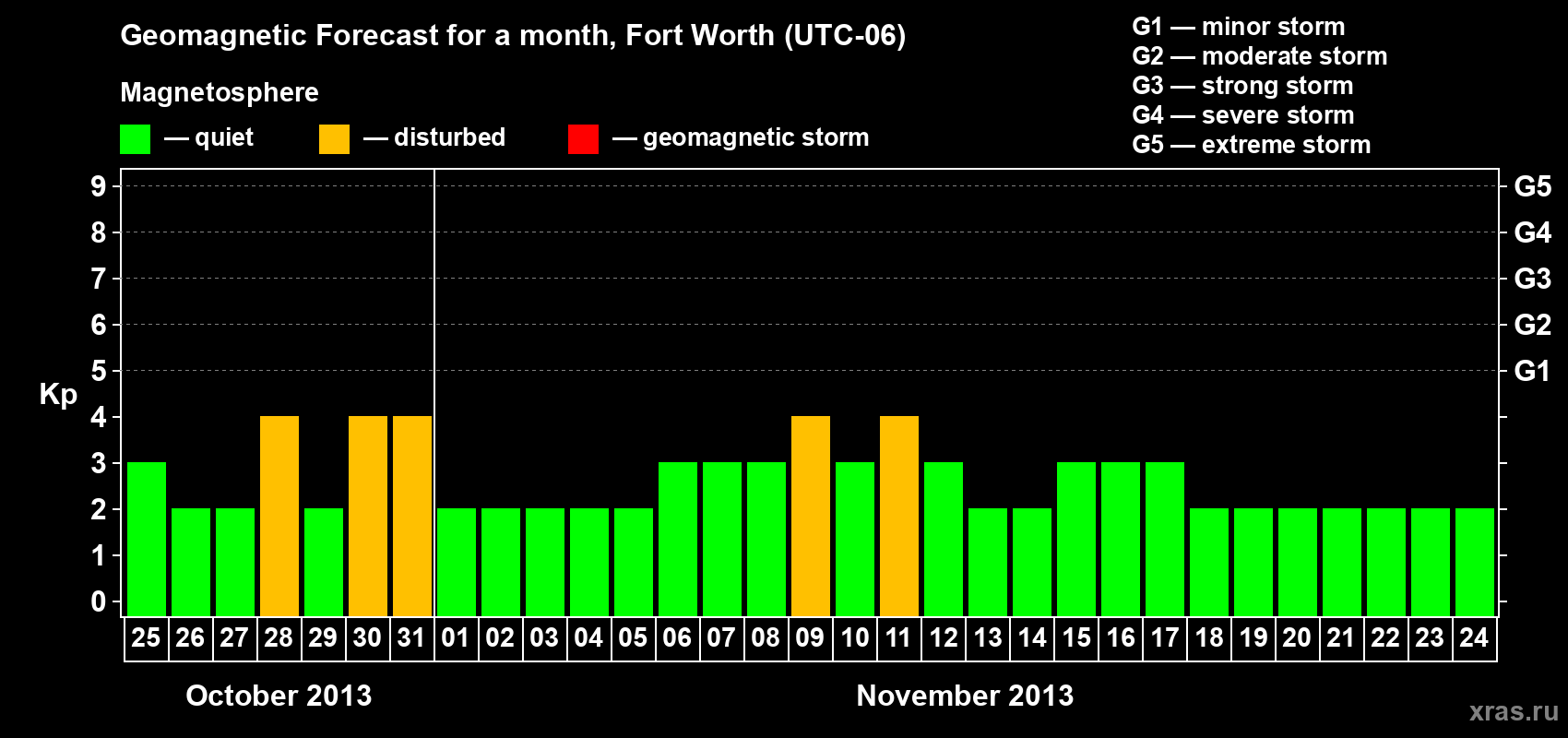Screen dimensions: 1568x738
Task: Click 'G5 — extreme storm' legend text
Action: click(1252, 145)
